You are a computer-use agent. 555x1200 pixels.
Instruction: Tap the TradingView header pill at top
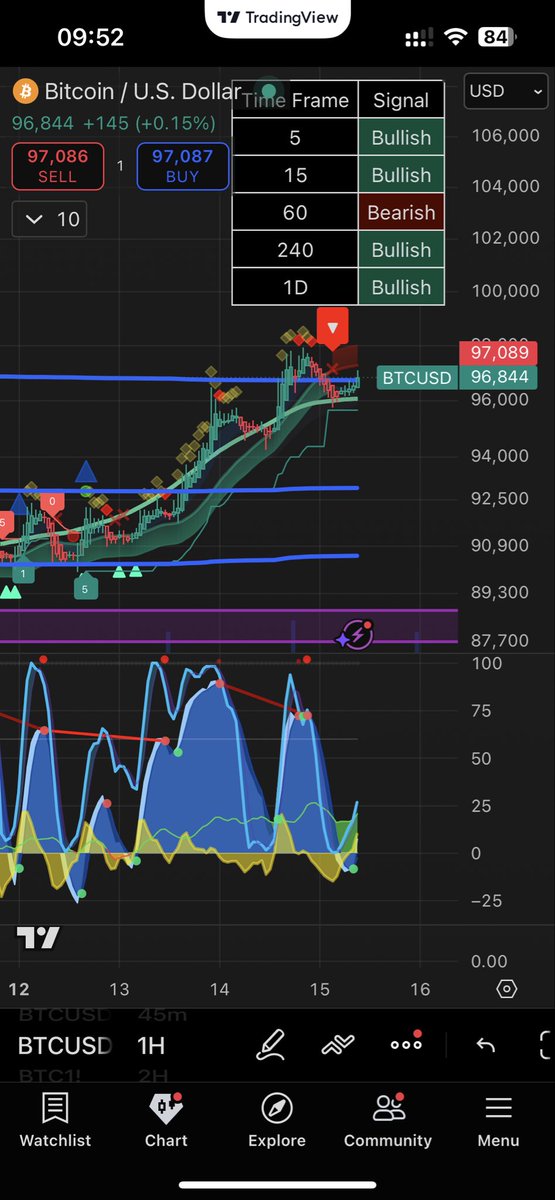click(x=279, y=17)
